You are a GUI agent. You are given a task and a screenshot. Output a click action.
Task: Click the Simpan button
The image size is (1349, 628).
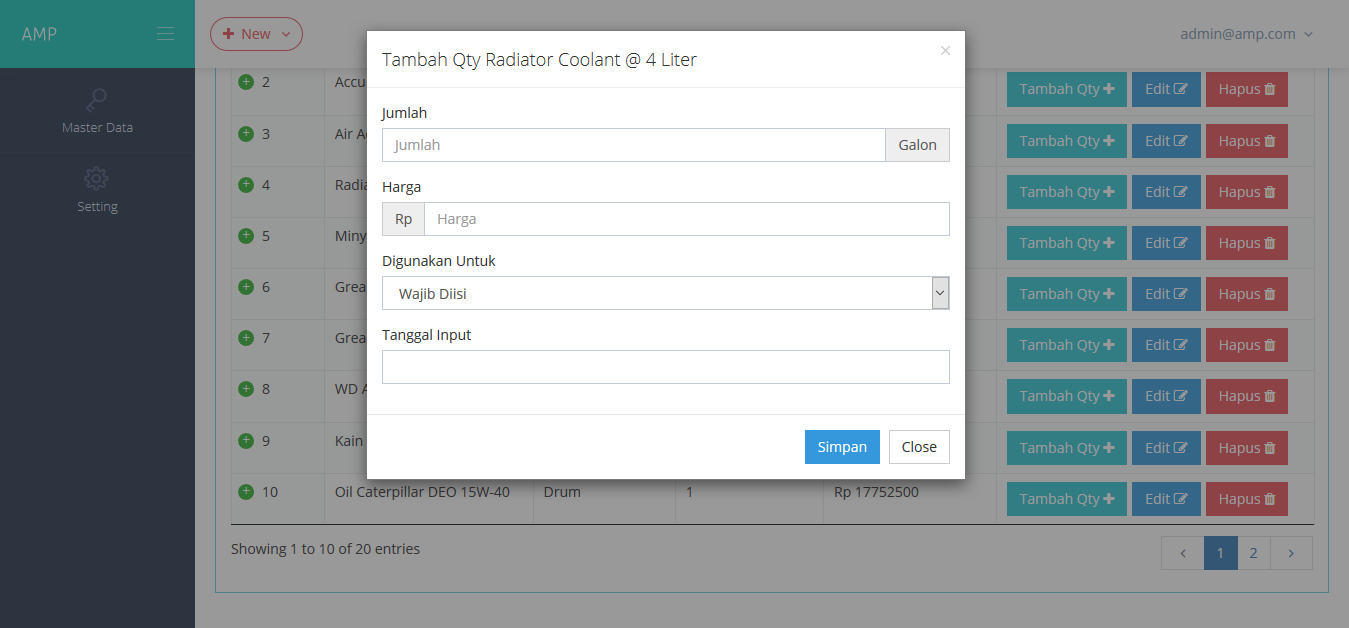[x=842, y=447]
